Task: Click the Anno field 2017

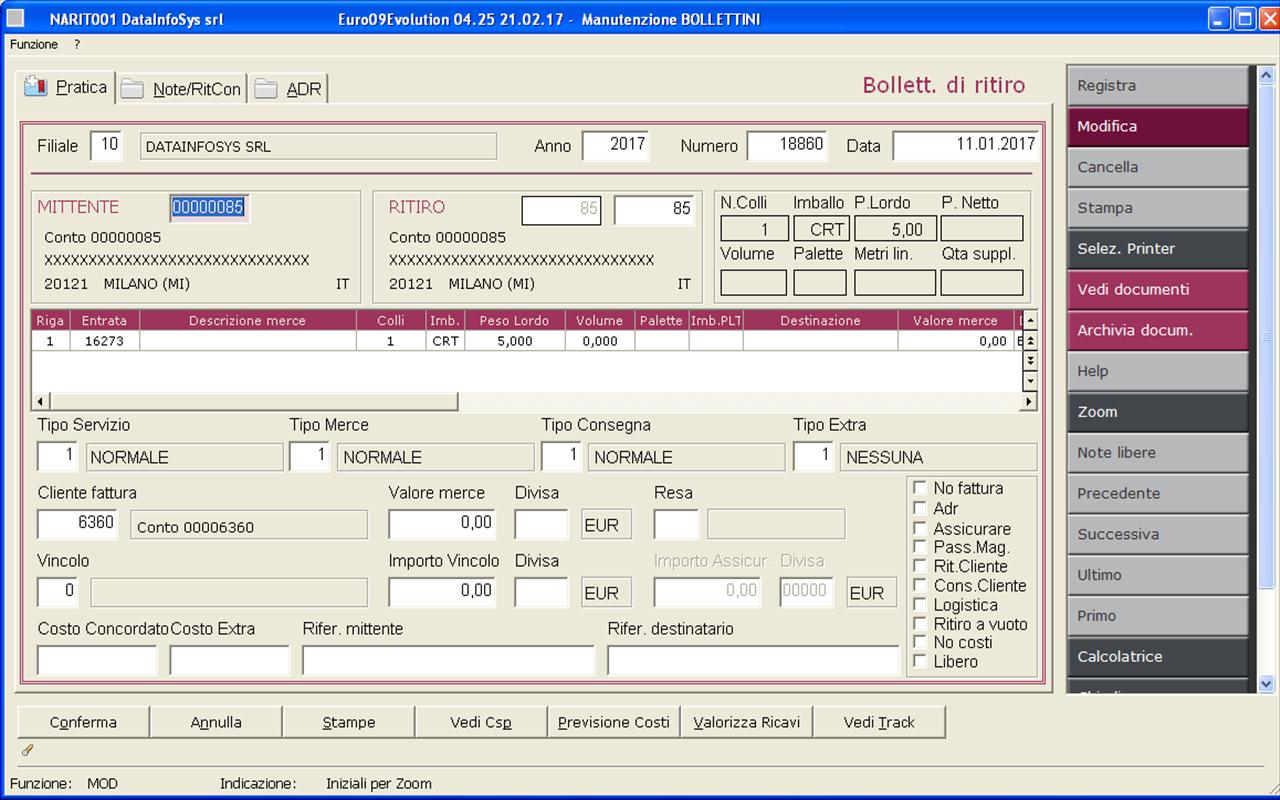Action: (616, 146)
